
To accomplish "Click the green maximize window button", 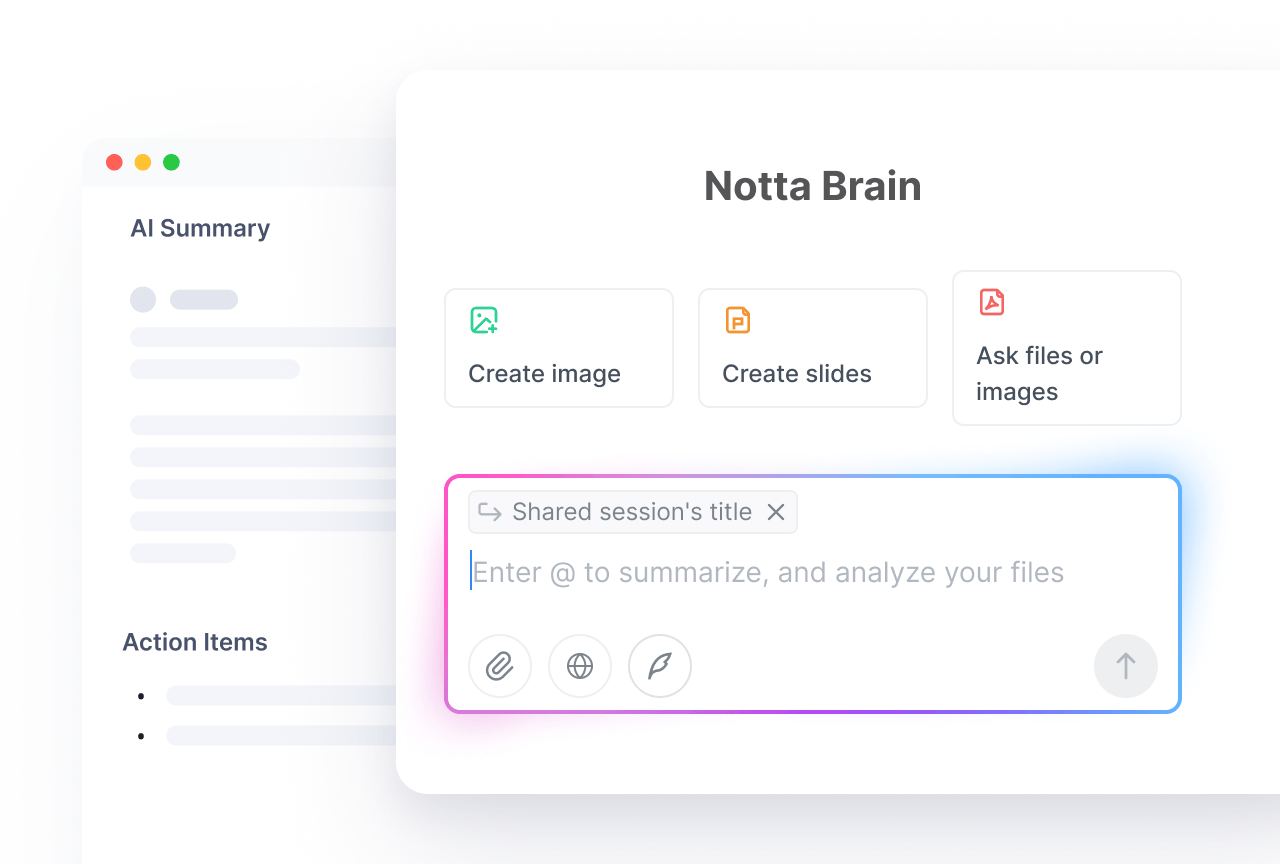I will pos(171,162).
